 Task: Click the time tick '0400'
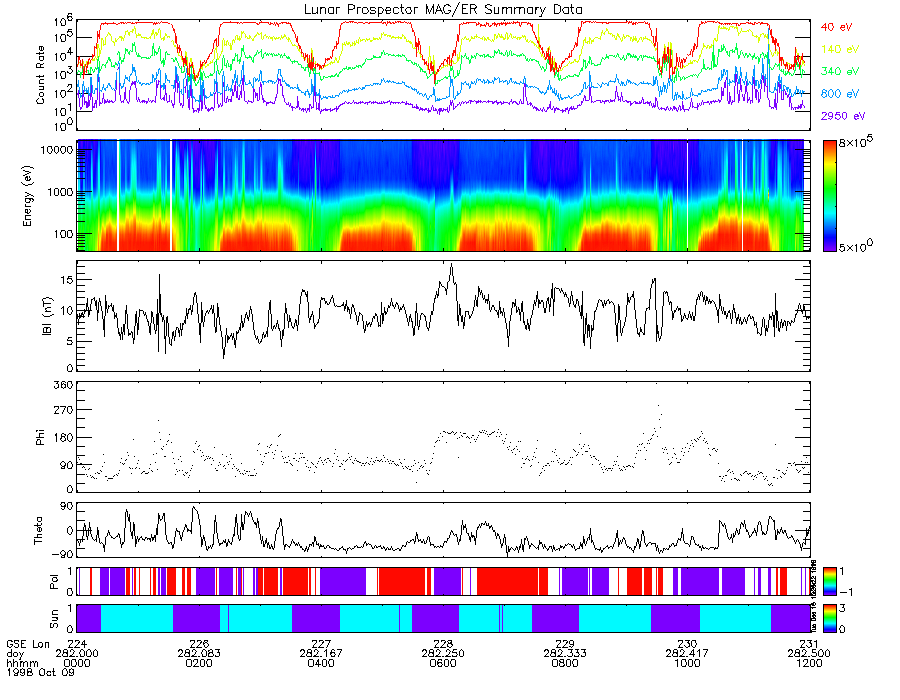coord(321,663)
